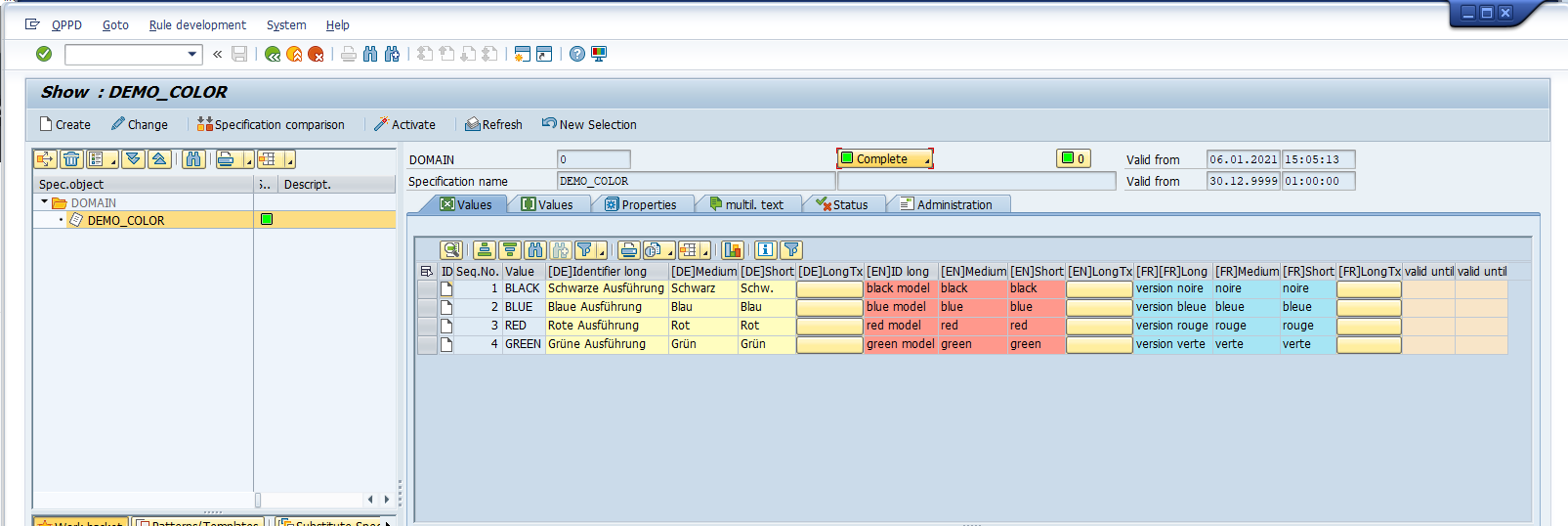1568x526 pixels.
Task: Click the blue information icon in grid toolbar
Action: click(x=766, y=250)
